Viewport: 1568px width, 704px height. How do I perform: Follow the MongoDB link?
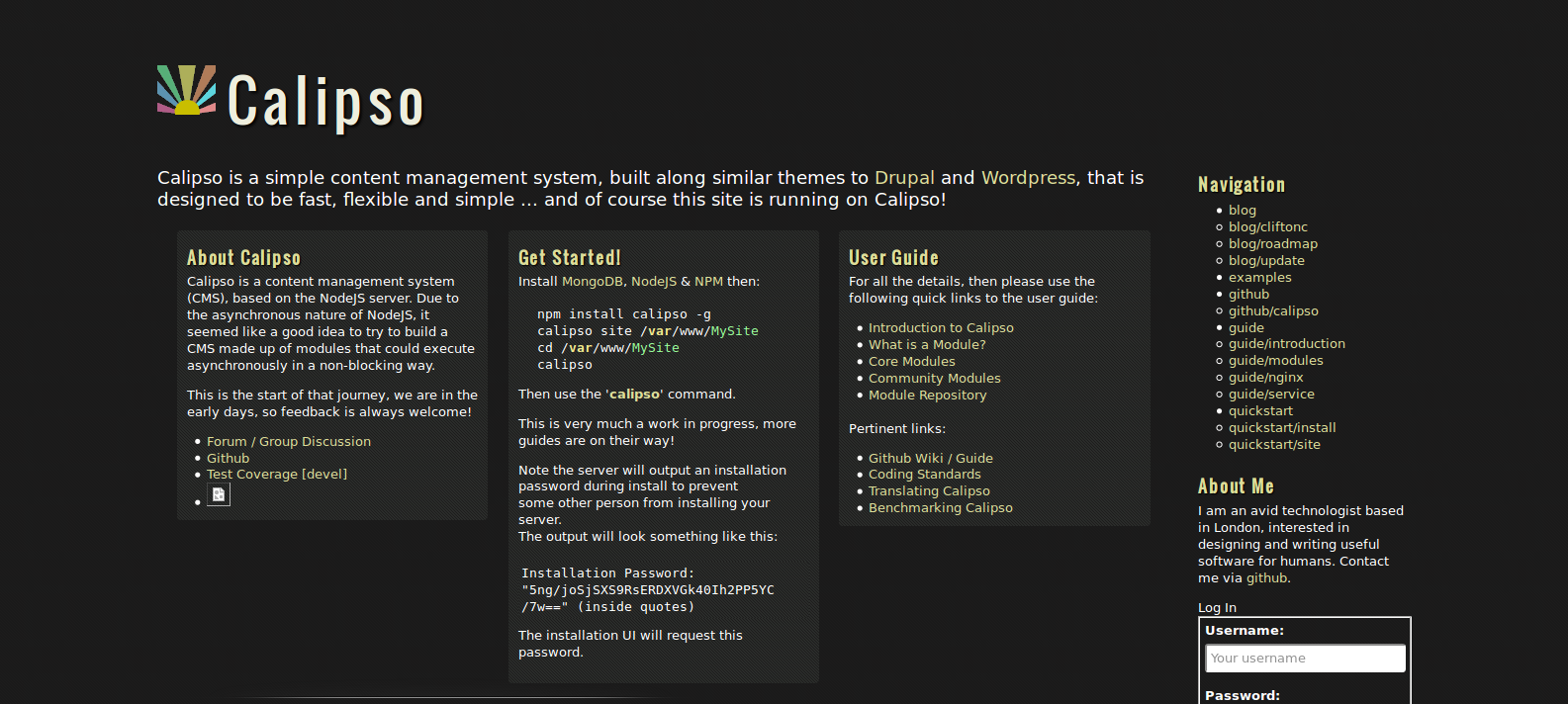point(593,282)
